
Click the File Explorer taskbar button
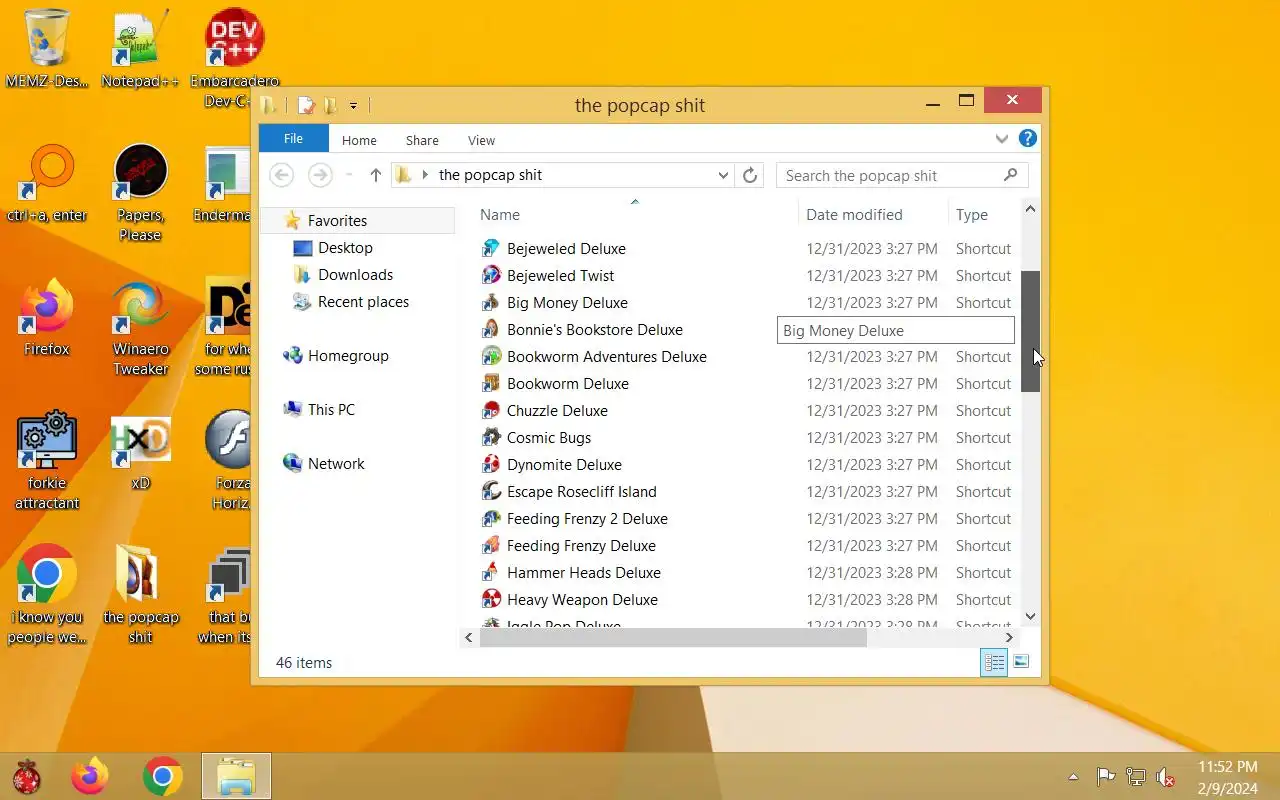click(x=236, y=776)
